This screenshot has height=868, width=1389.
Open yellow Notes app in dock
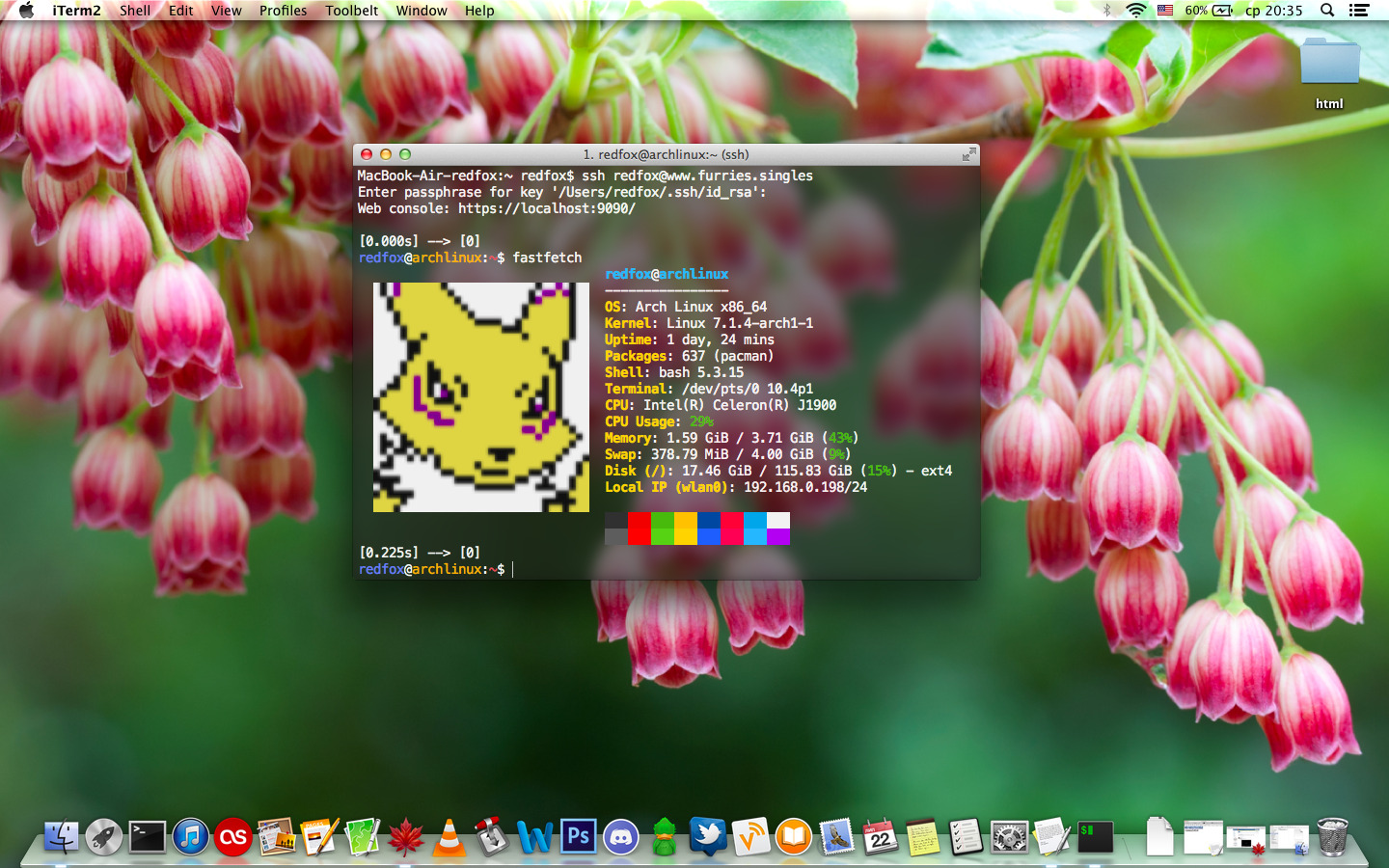(923, 836)
